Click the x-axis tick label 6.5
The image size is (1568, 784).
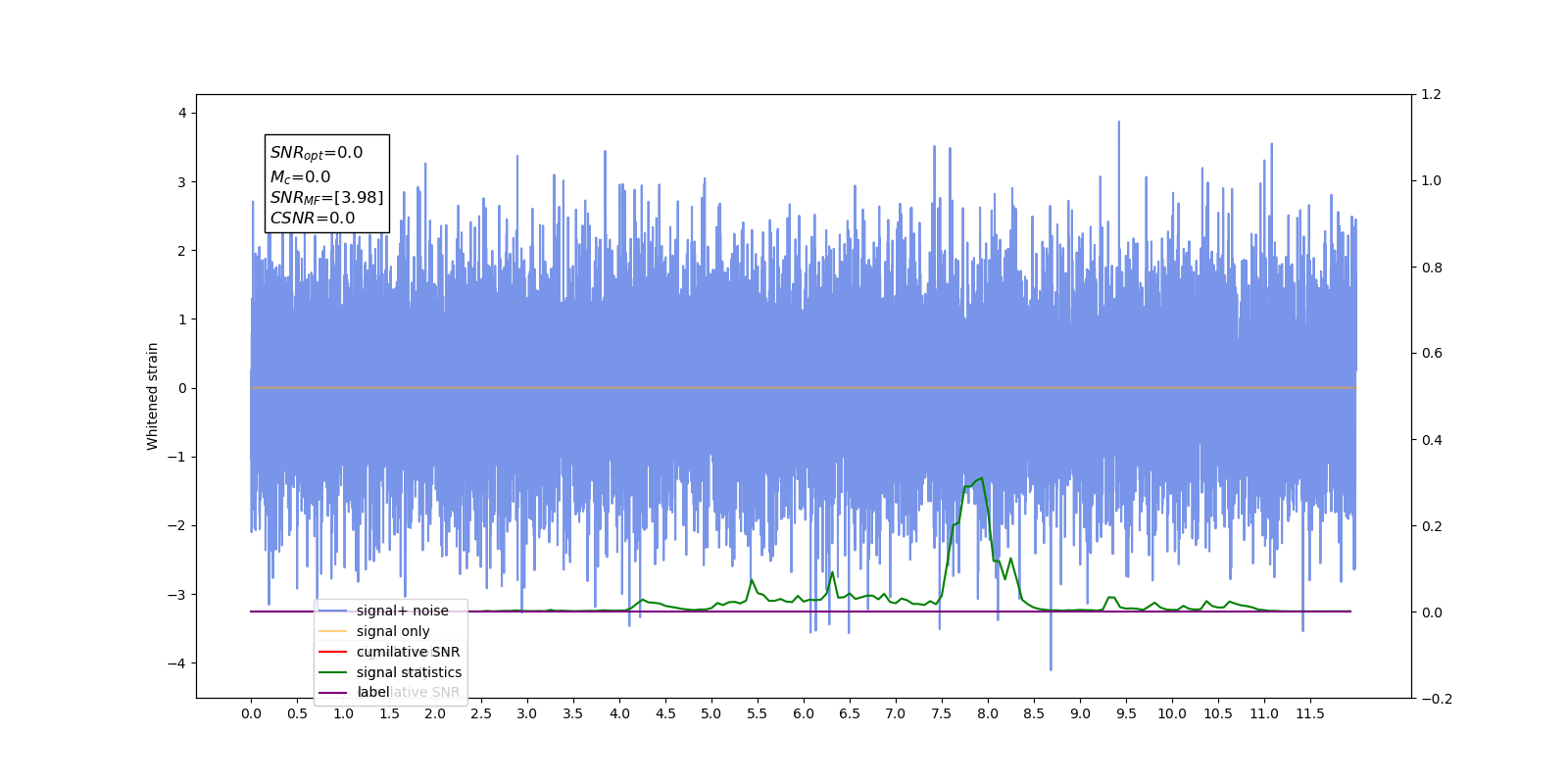coord(850,713)
